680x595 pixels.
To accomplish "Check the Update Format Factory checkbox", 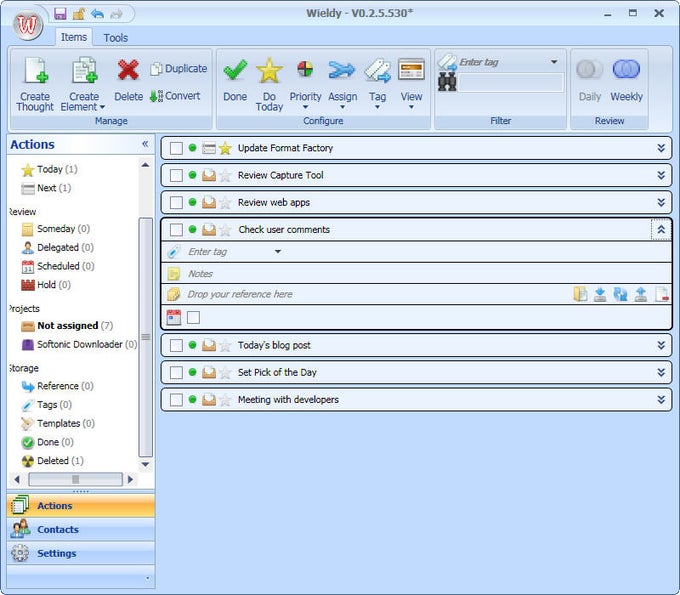I will (x=176, y=148).
